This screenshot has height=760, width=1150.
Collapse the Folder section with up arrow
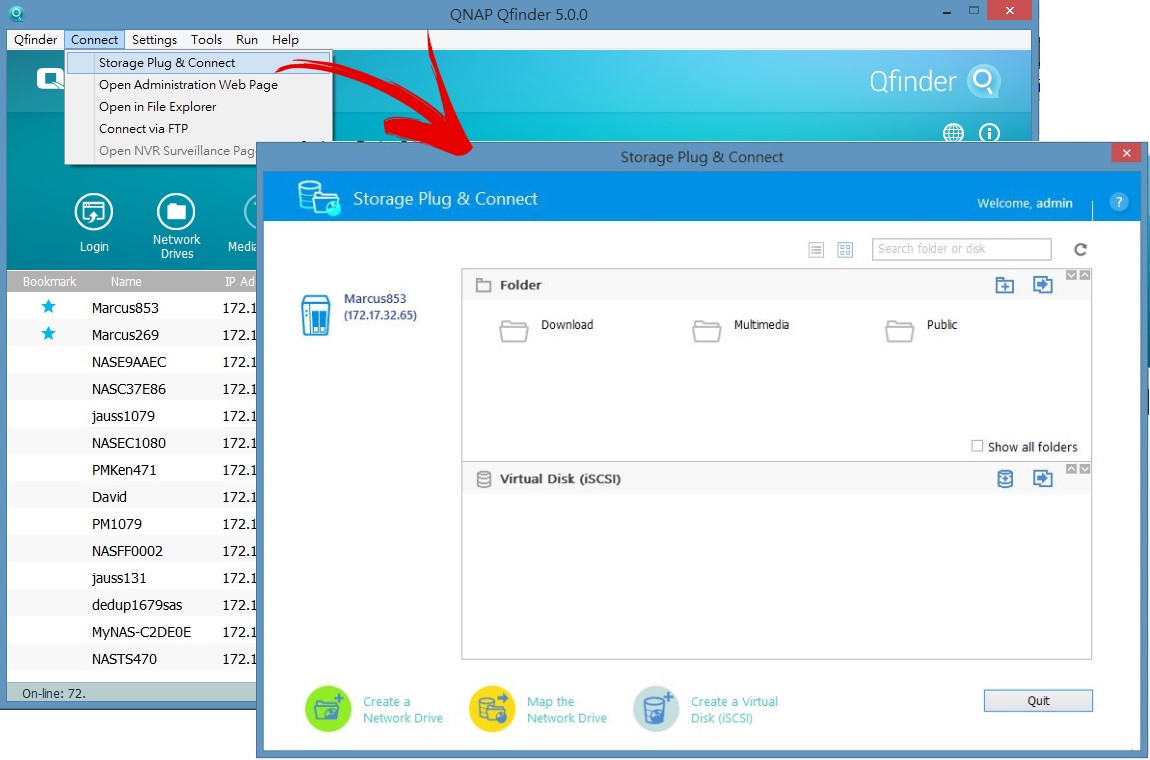(1085, 275)
